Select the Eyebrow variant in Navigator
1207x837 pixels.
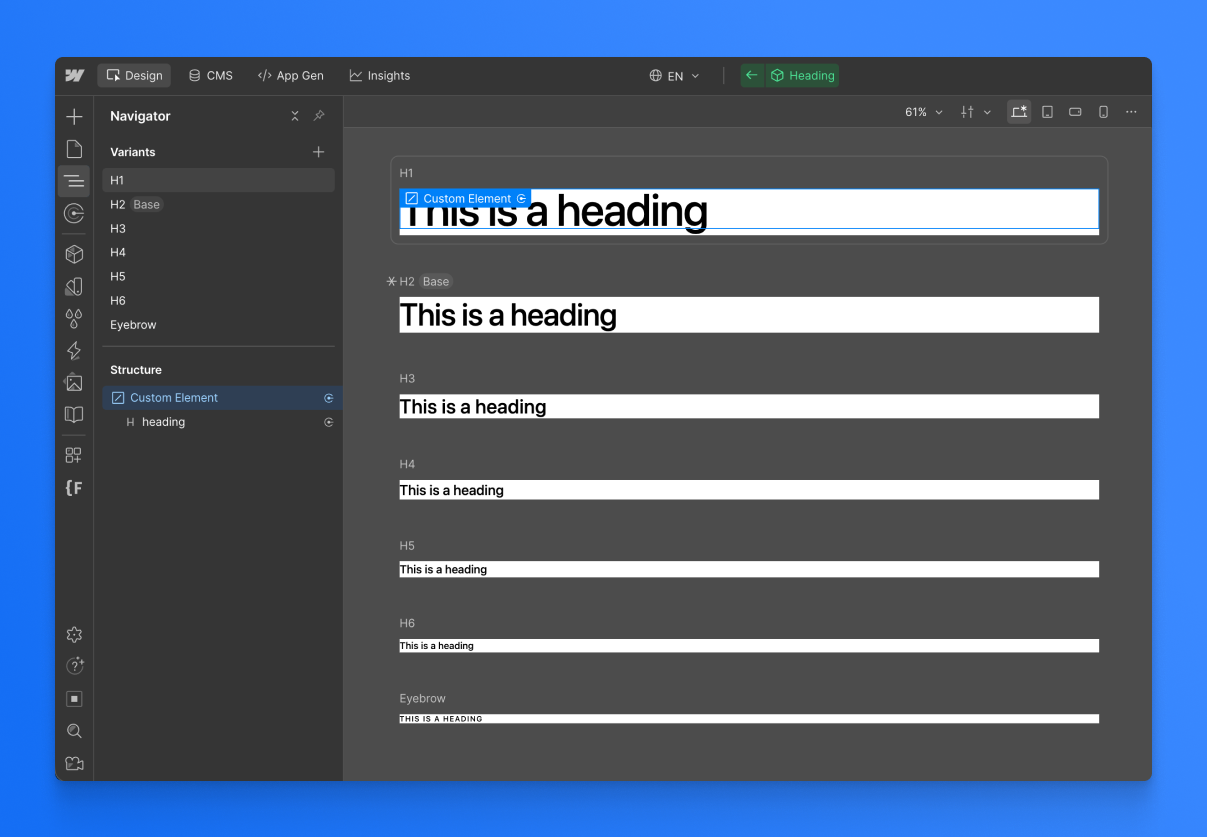[218, 325]
